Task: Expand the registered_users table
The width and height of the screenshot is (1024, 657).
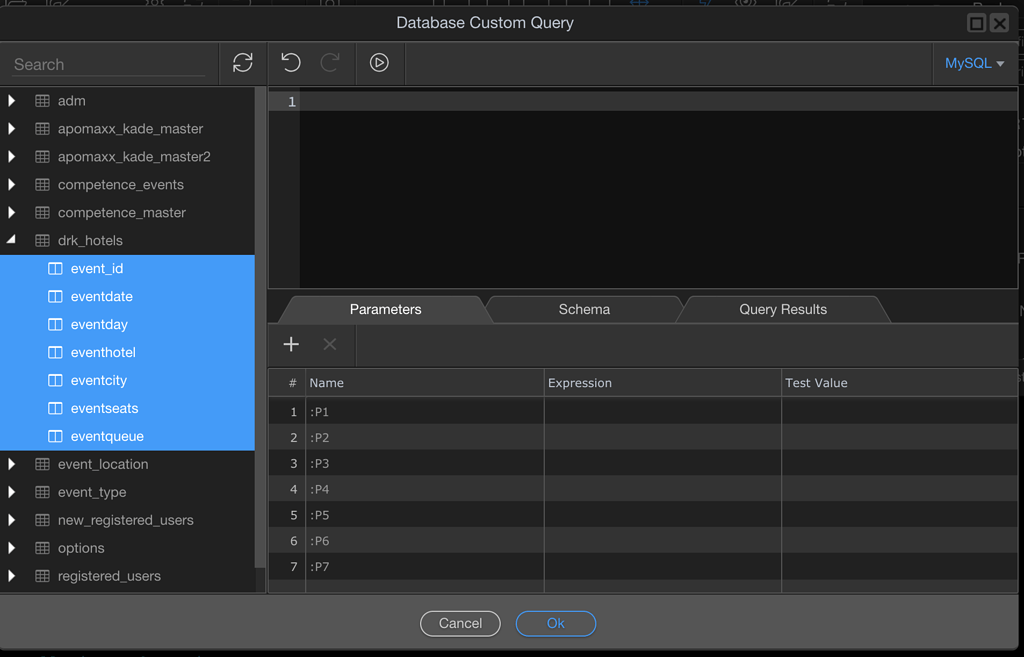Action: point(11,576)
